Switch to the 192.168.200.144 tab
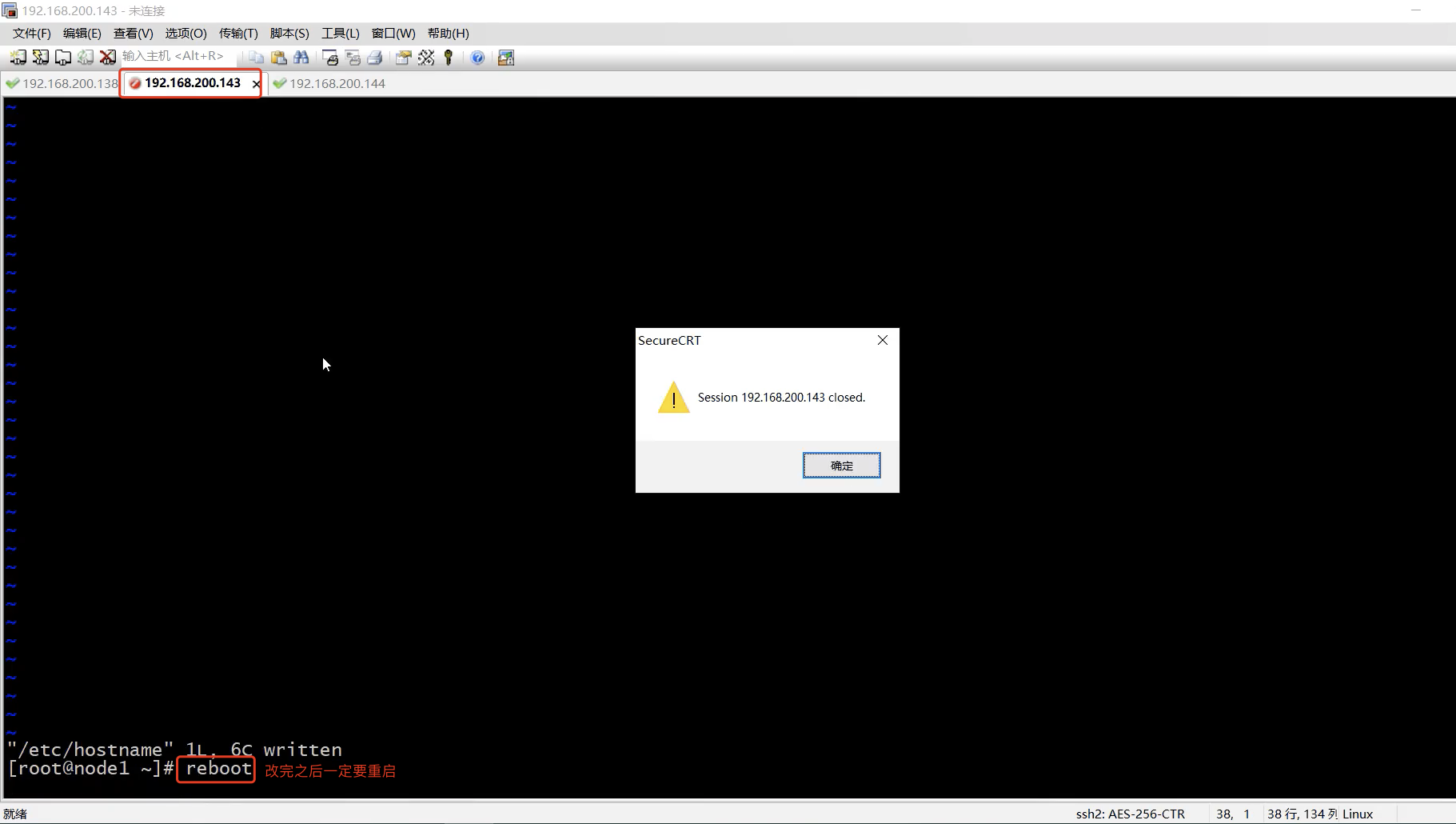 click(329, 83)
